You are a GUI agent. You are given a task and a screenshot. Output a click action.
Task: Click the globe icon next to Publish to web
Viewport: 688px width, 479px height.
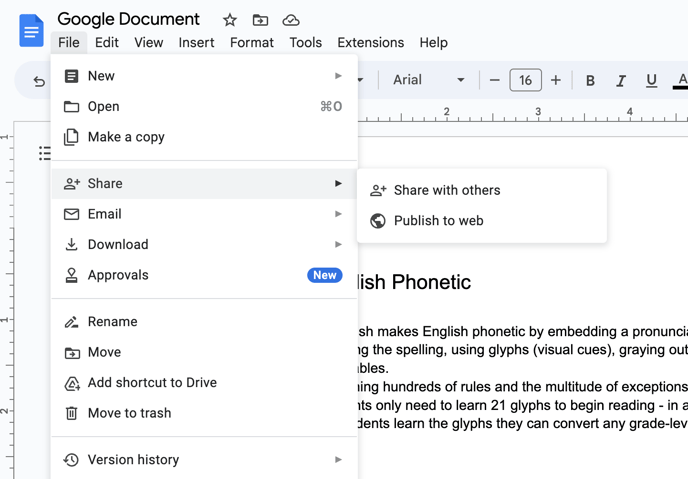tap(377, 221)
